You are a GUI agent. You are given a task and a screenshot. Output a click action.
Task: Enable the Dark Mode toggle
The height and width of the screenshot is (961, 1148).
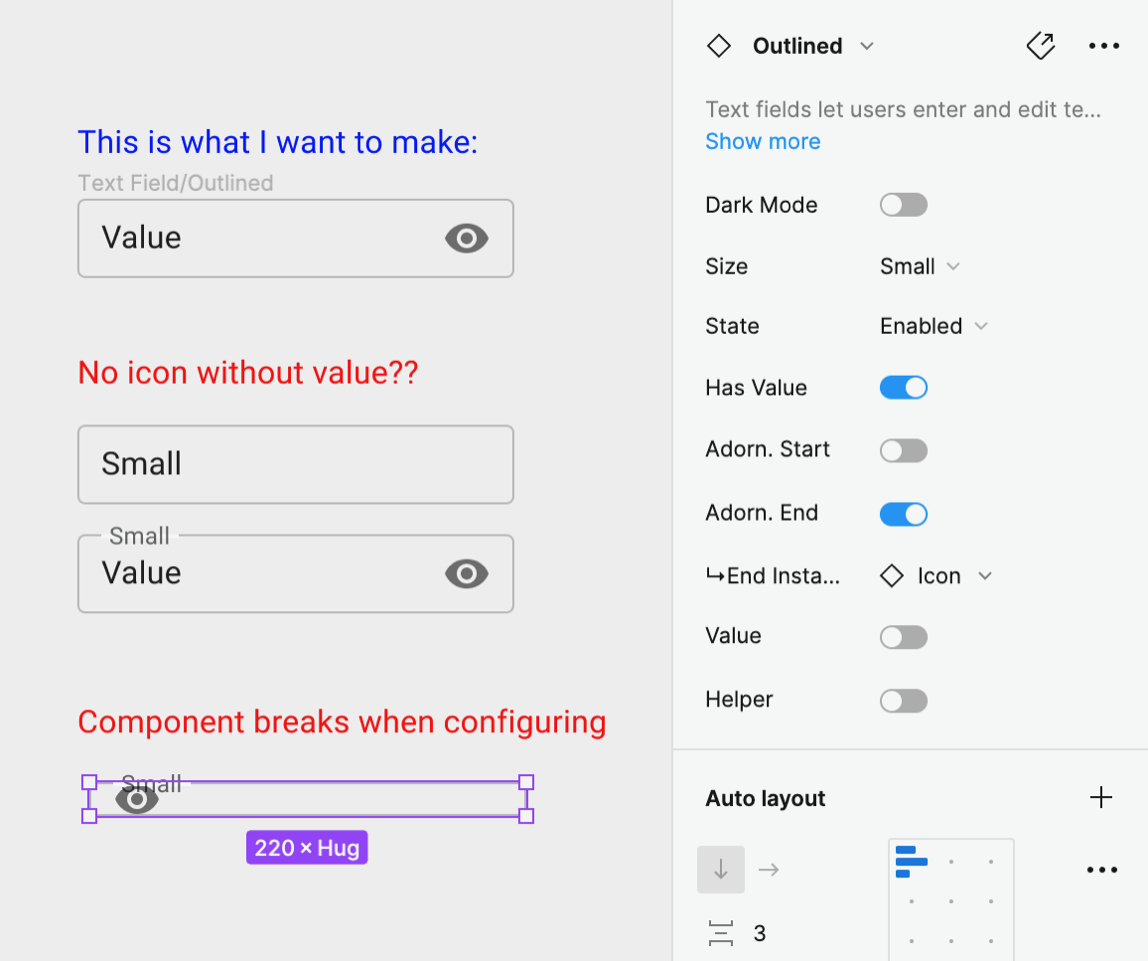pyautogui.click(x=903, y=204)
